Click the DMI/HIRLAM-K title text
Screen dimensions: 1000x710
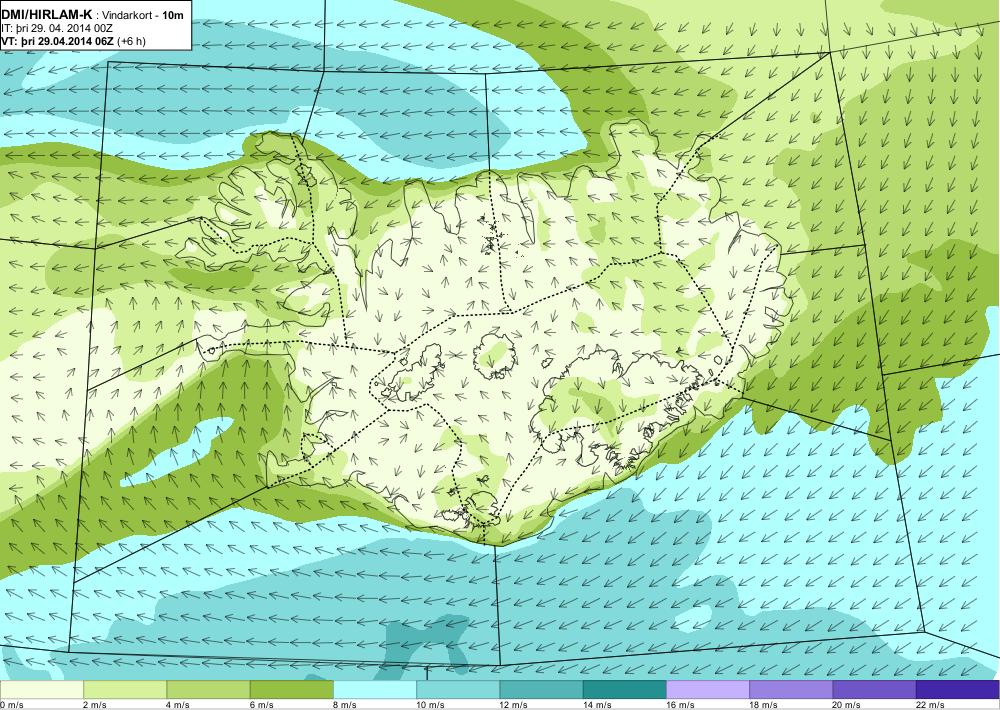tap(47, 14)
